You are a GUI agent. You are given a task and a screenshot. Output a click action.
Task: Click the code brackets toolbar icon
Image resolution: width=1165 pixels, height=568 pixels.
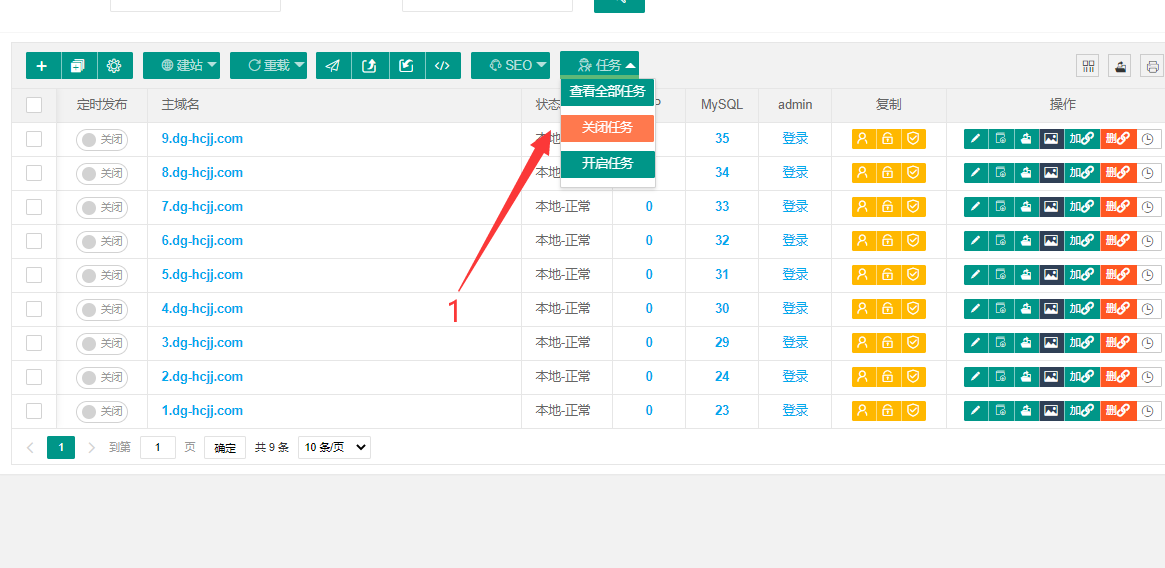tap(442, 65)
